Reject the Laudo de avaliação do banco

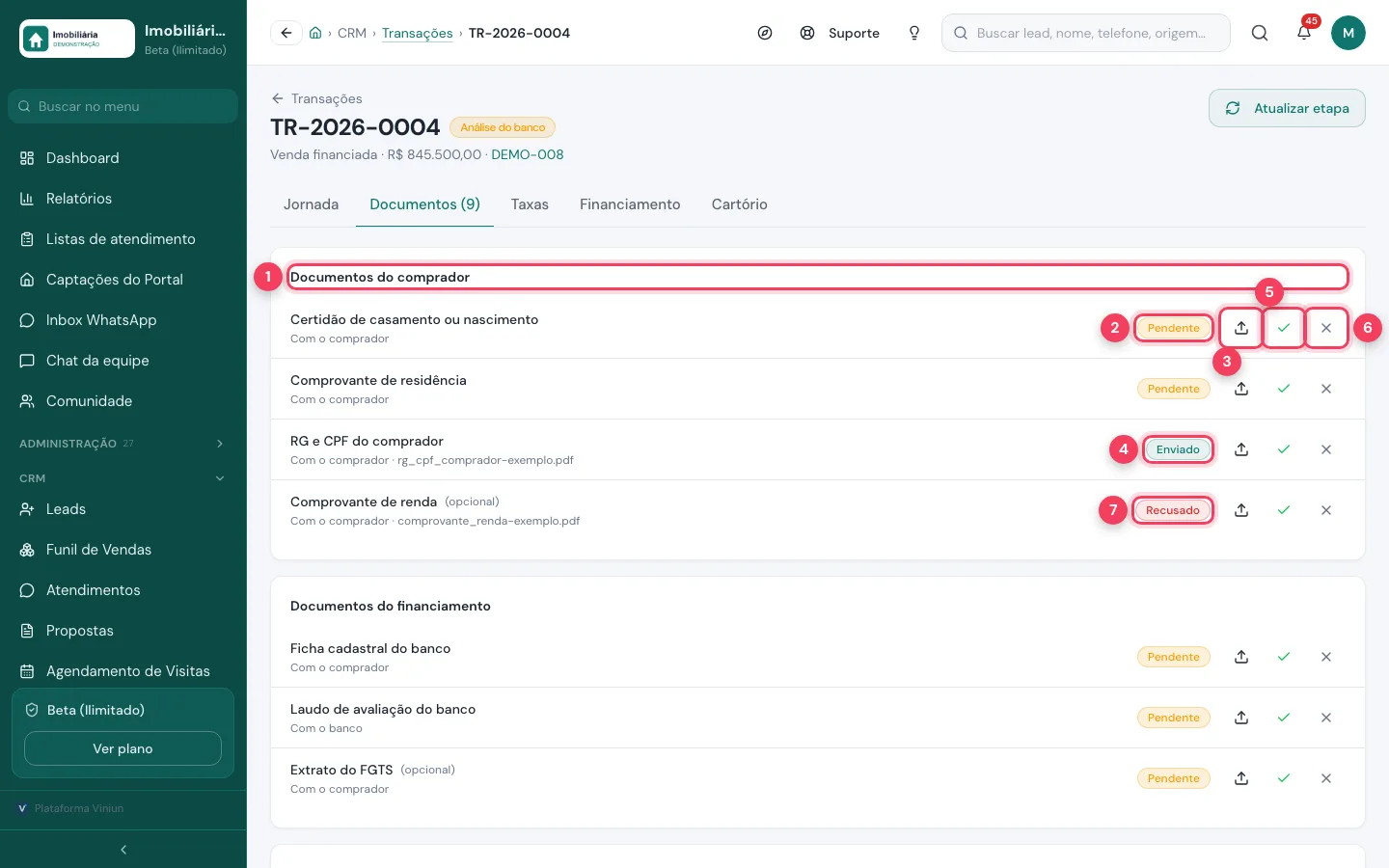click(1326, 718)
